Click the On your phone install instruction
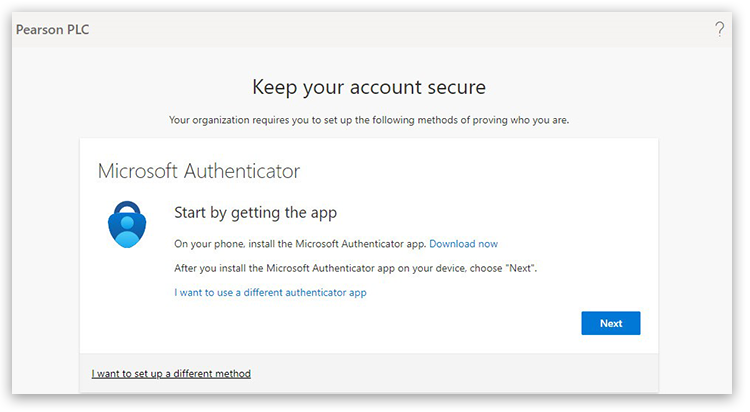750x412 pixels. tap(300, 244)
